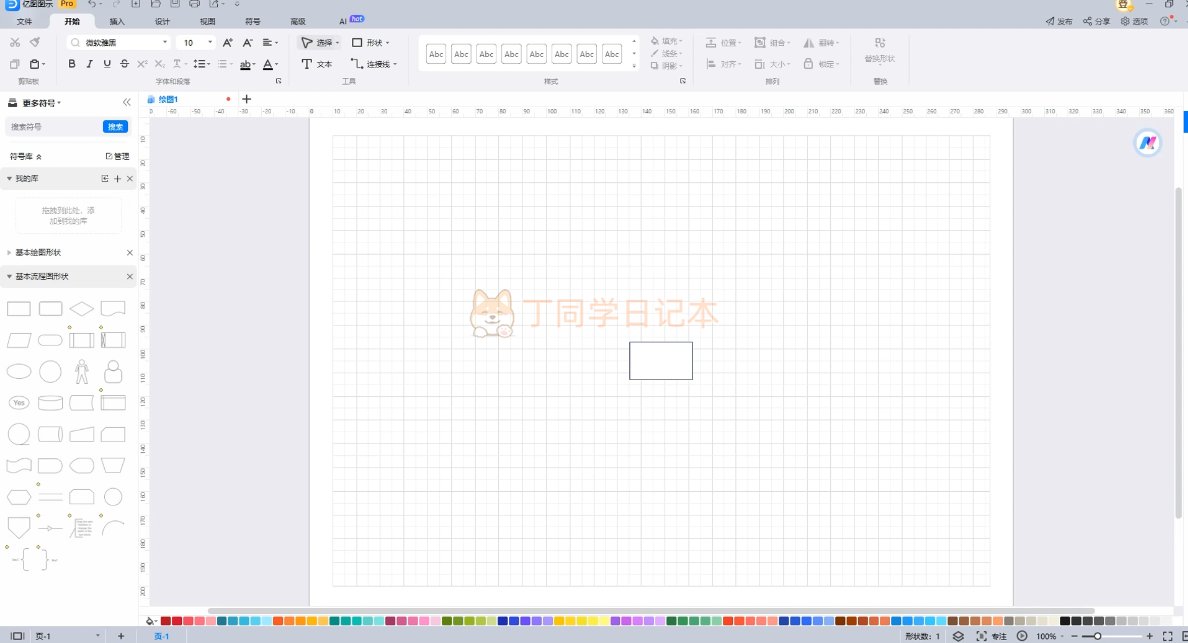Open the font size dropdown
Viewport: 1188px width, 643px height.
[x=210, y=43]
